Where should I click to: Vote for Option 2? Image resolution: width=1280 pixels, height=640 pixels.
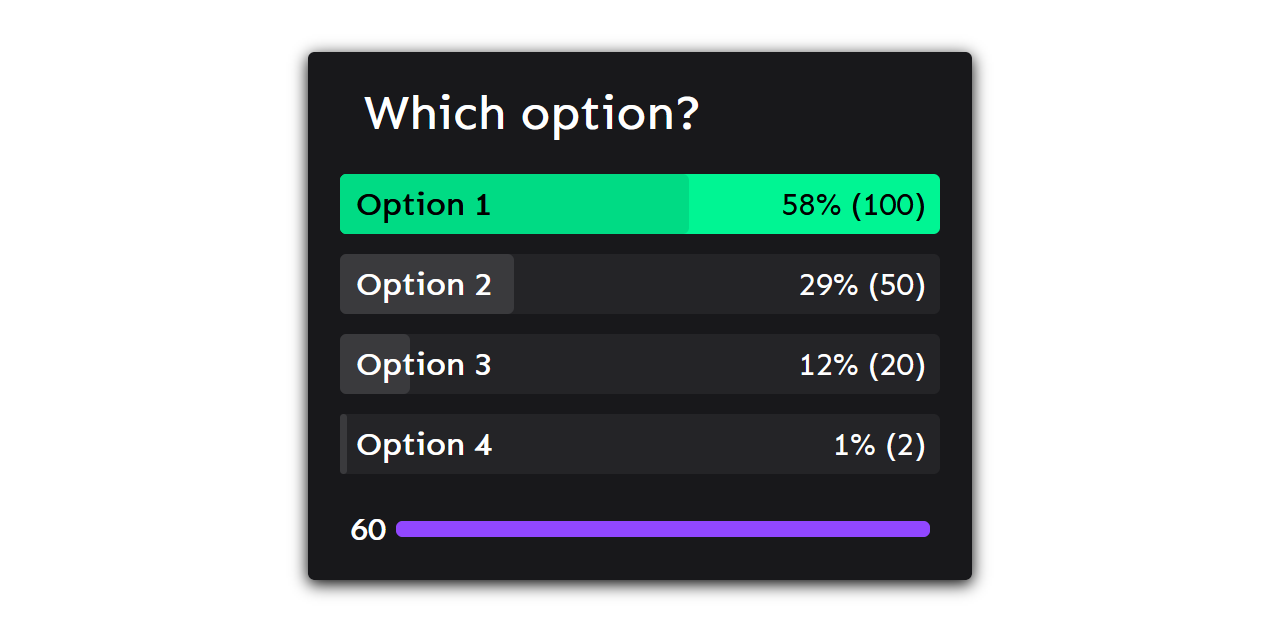640,284
